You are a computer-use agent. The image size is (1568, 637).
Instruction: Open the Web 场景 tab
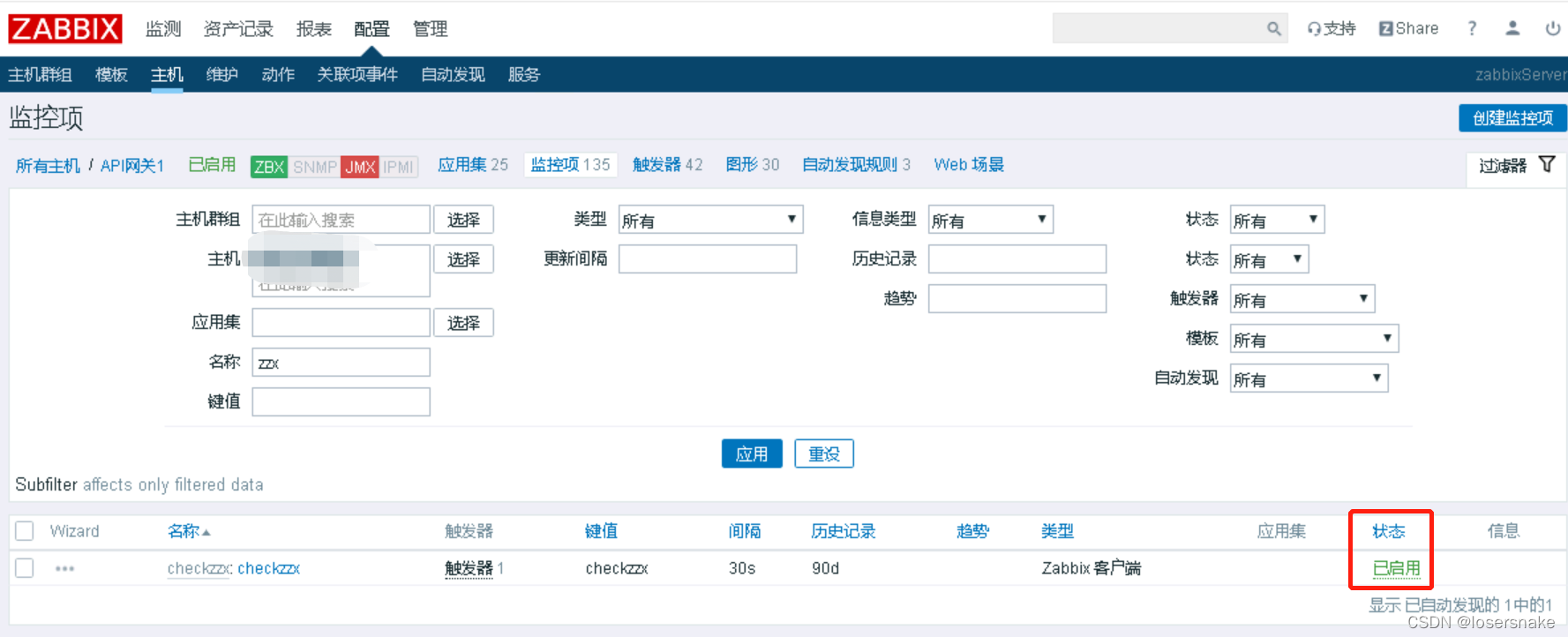[x=969, y=165]
